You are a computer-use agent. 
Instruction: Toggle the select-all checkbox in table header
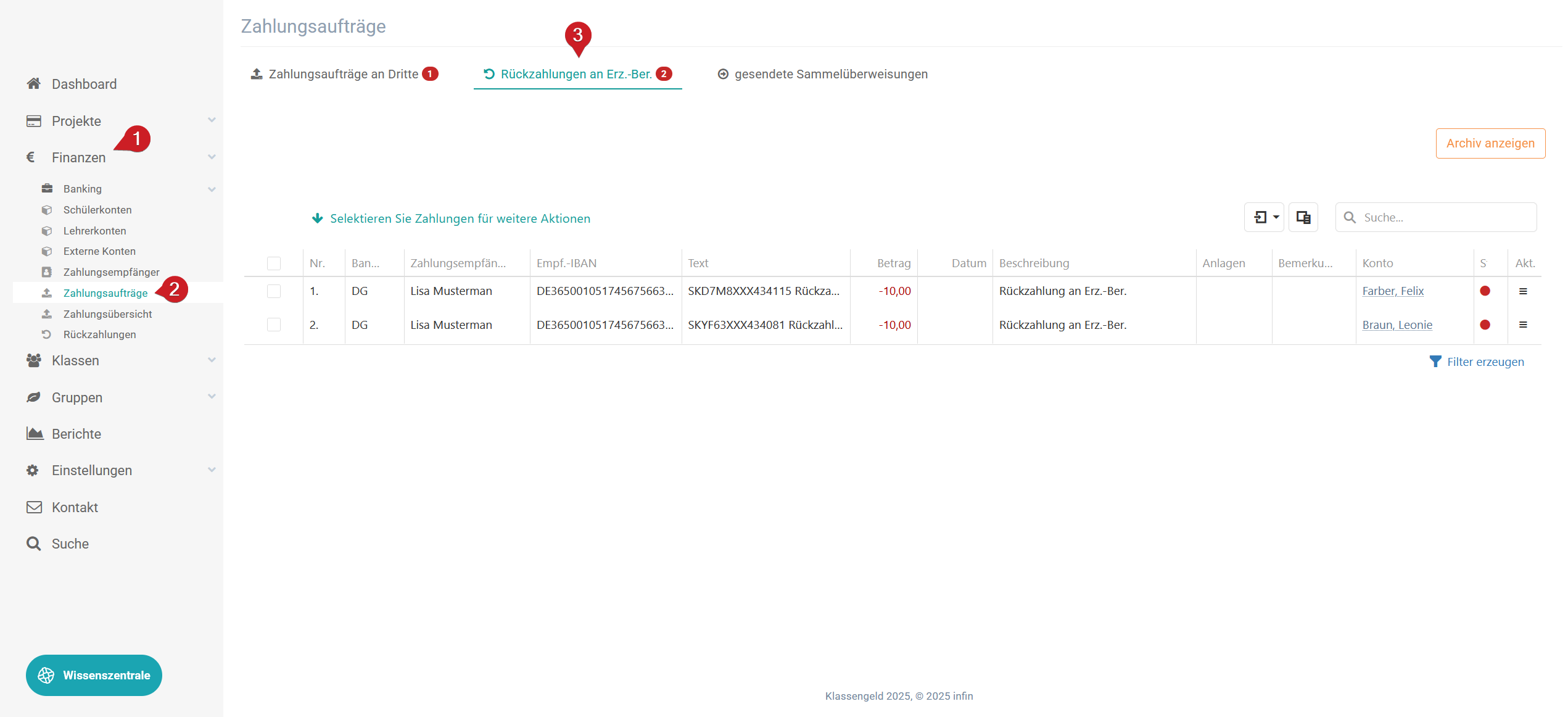point(274,263)
